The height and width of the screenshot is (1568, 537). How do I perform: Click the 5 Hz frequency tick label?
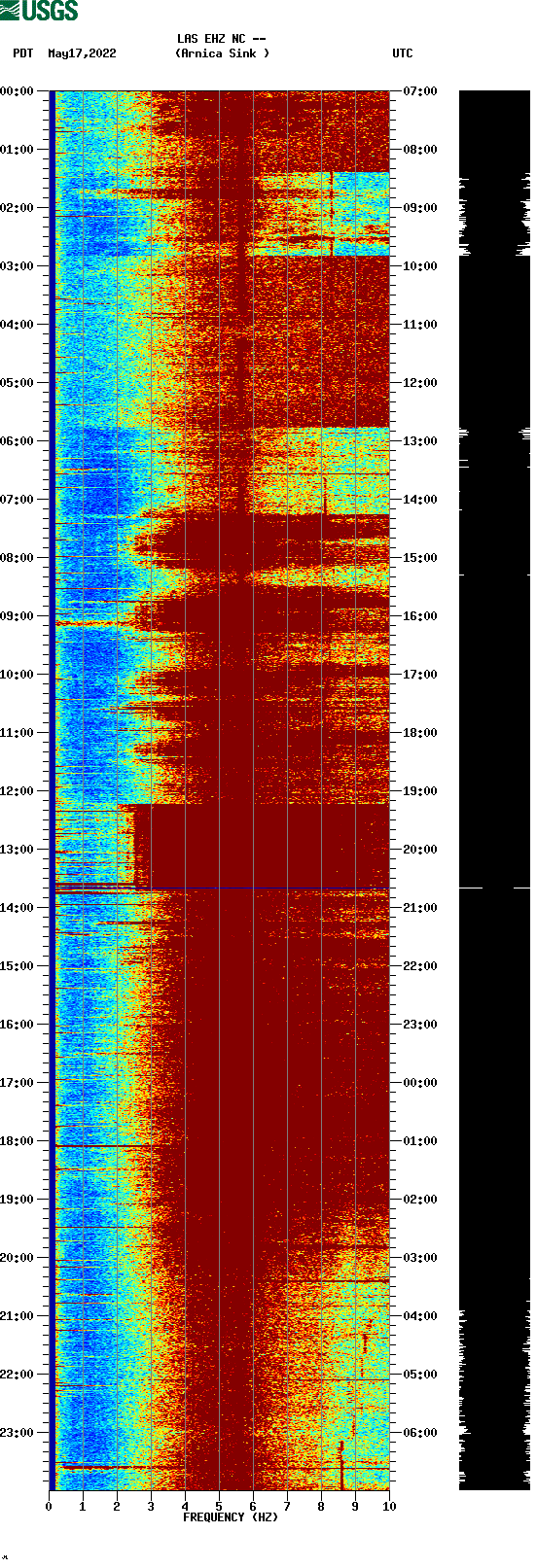(219, 1507)
